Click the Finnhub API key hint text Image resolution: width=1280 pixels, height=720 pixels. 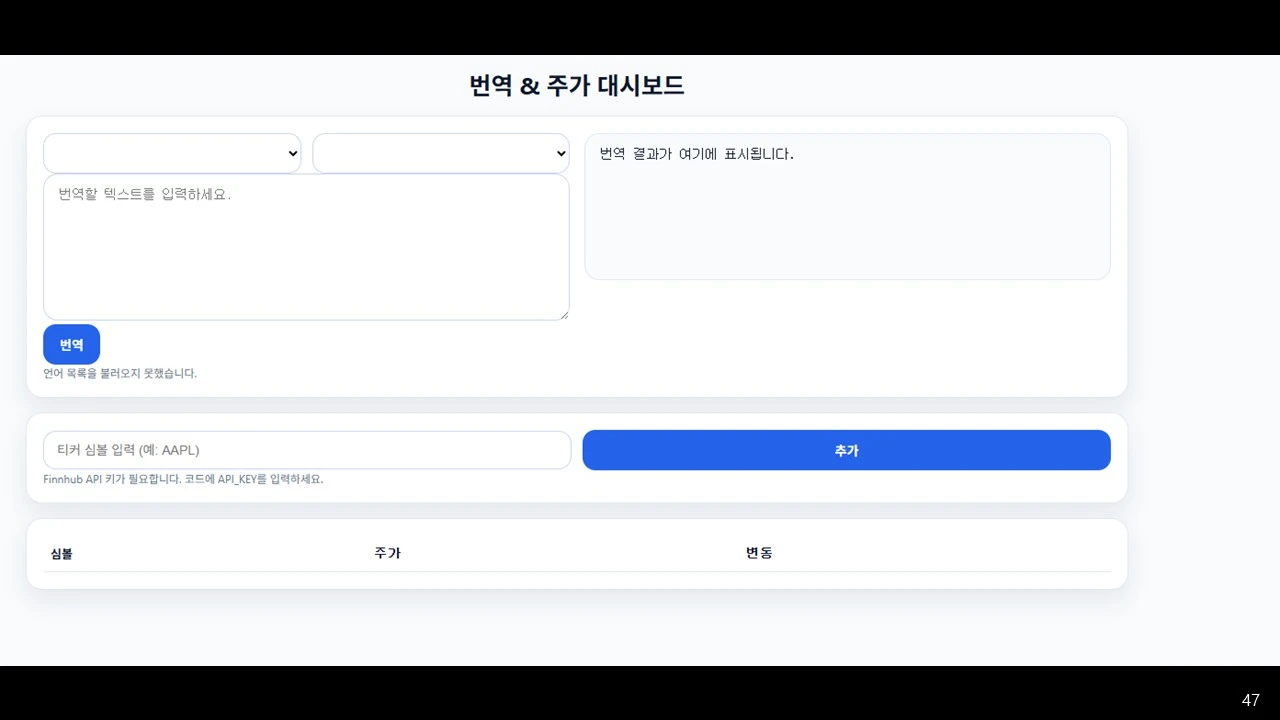pyautogui.click(x=183, y=479)
